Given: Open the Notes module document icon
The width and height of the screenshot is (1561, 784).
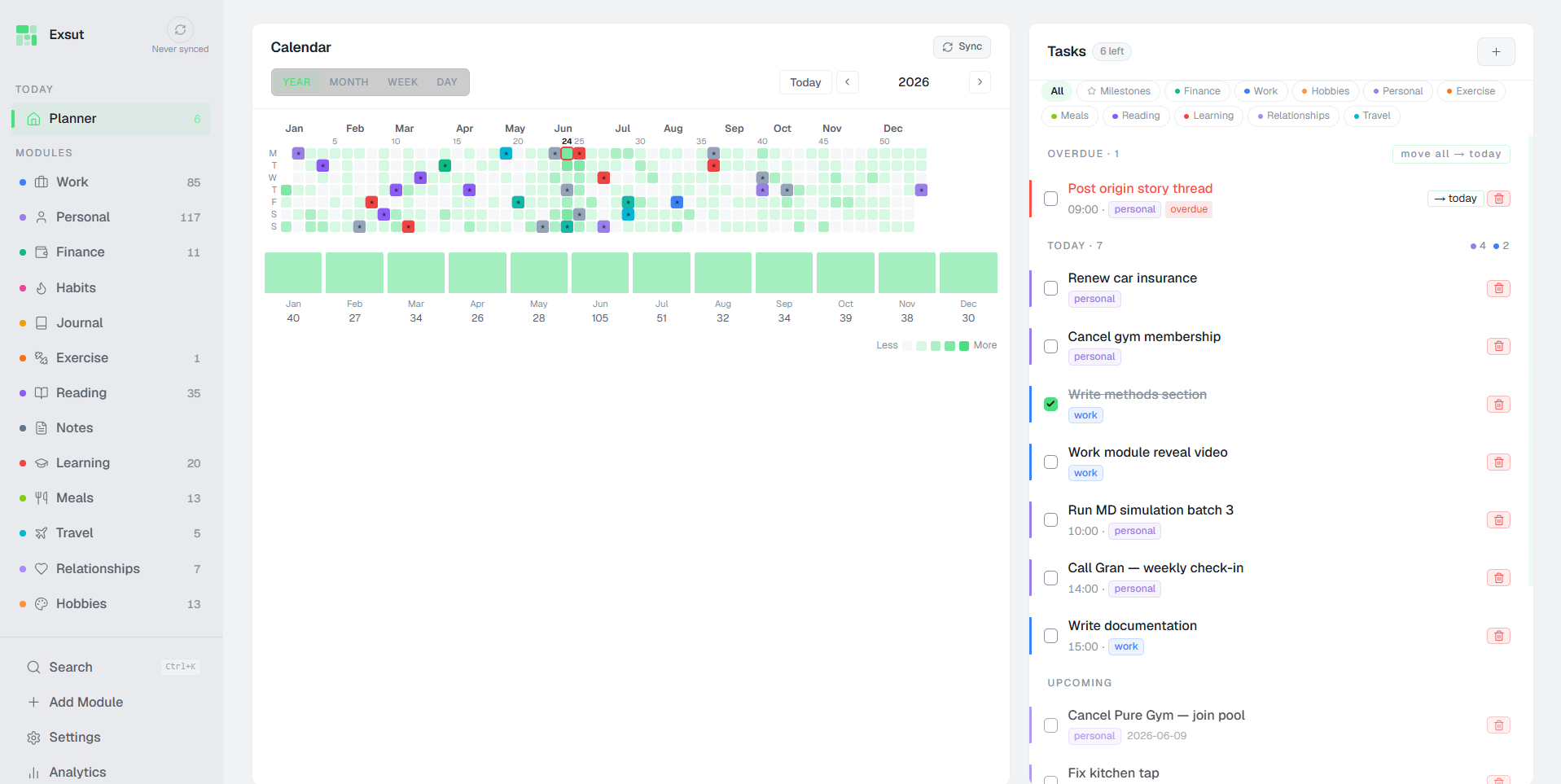Looking at the screenshot, I should pos(42,428).
